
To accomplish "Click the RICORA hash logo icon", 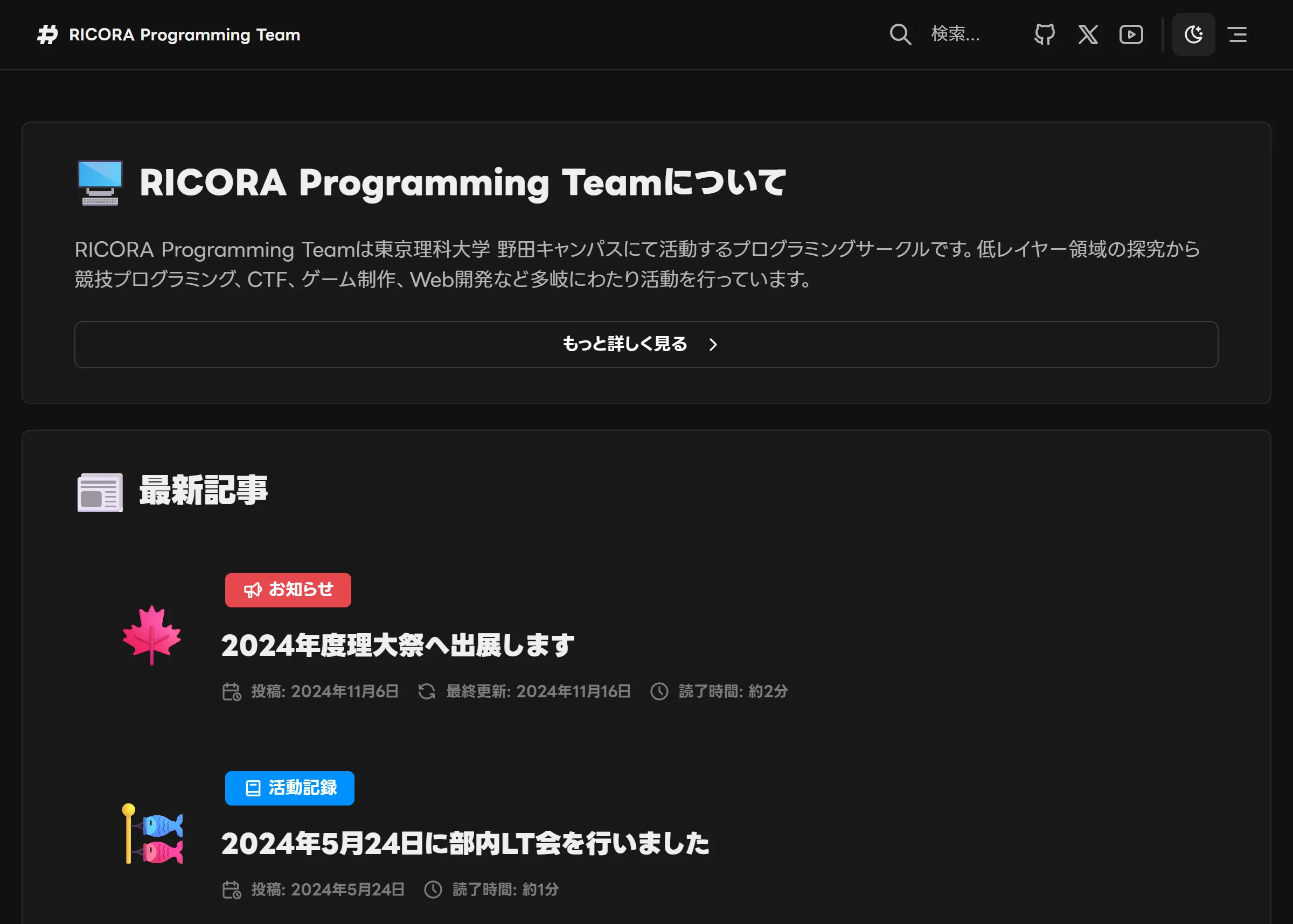I will 48,34.
